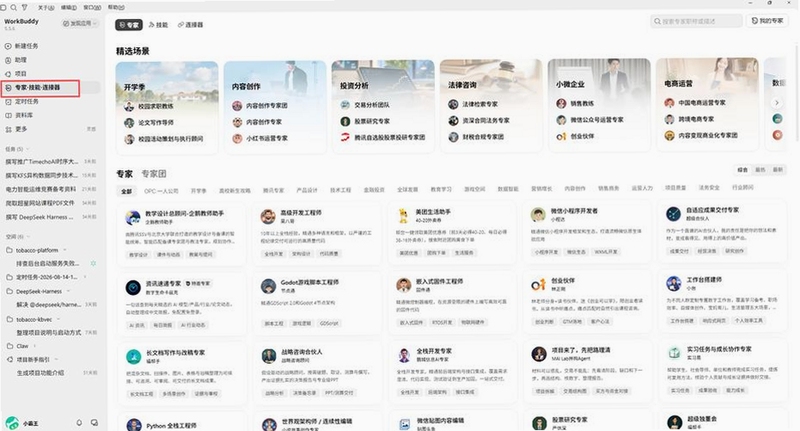This screenshot has height=431, width=800.
Task: Select the 全部 category filter
Action: pyautogui.click(x=127, y=191)
